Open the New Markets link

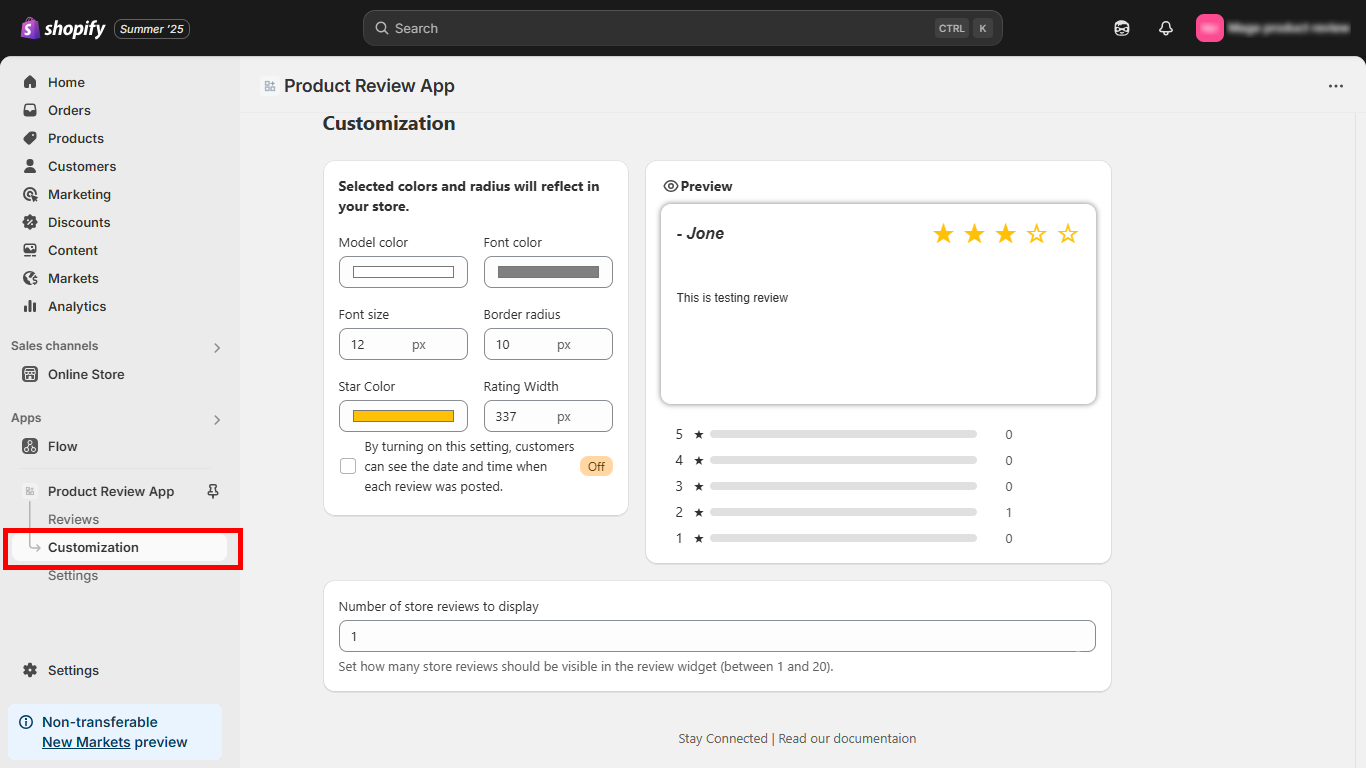(86, 742)
